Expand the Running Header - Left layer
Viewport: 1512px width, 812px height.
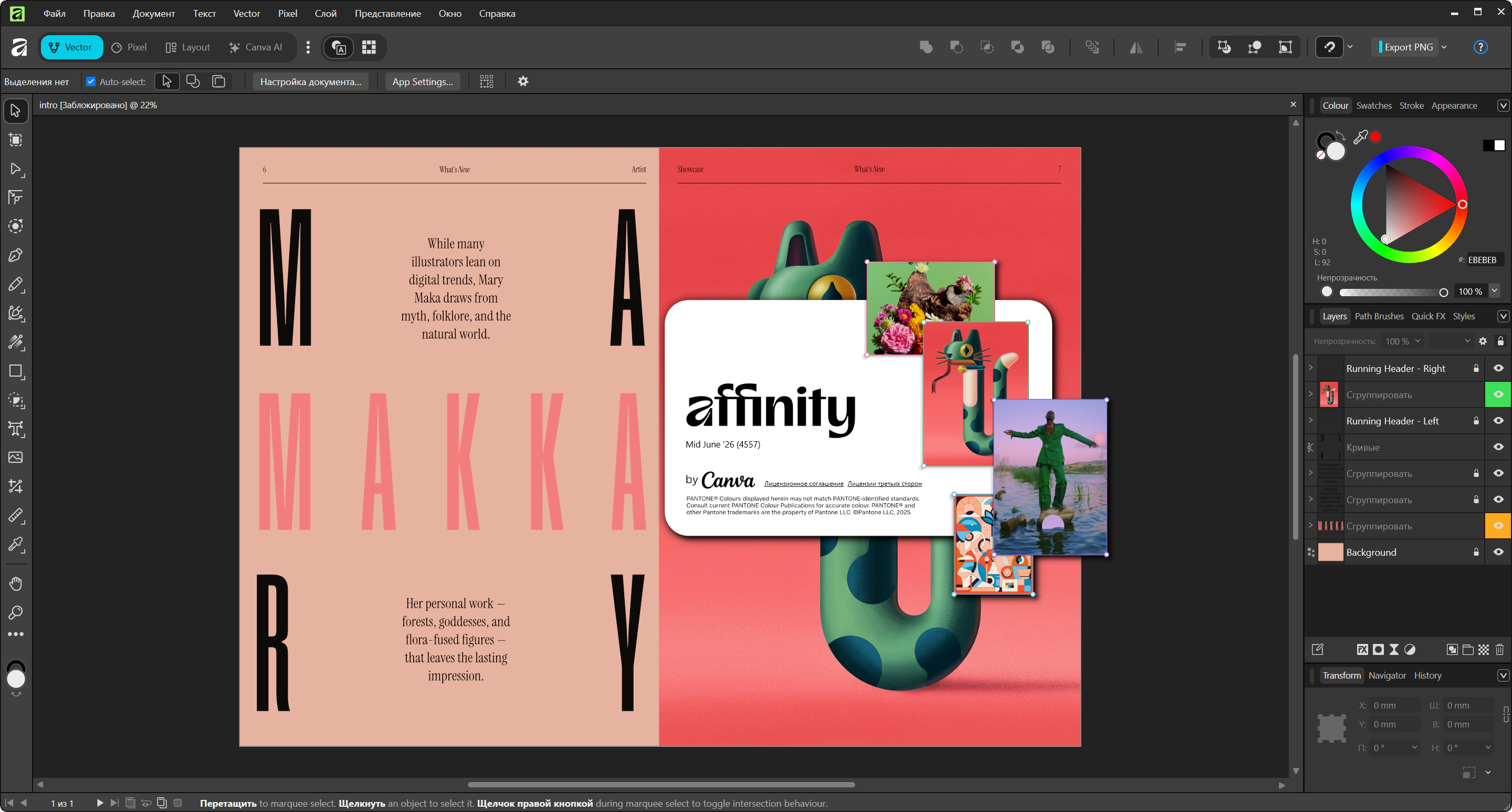[1311, 420]
